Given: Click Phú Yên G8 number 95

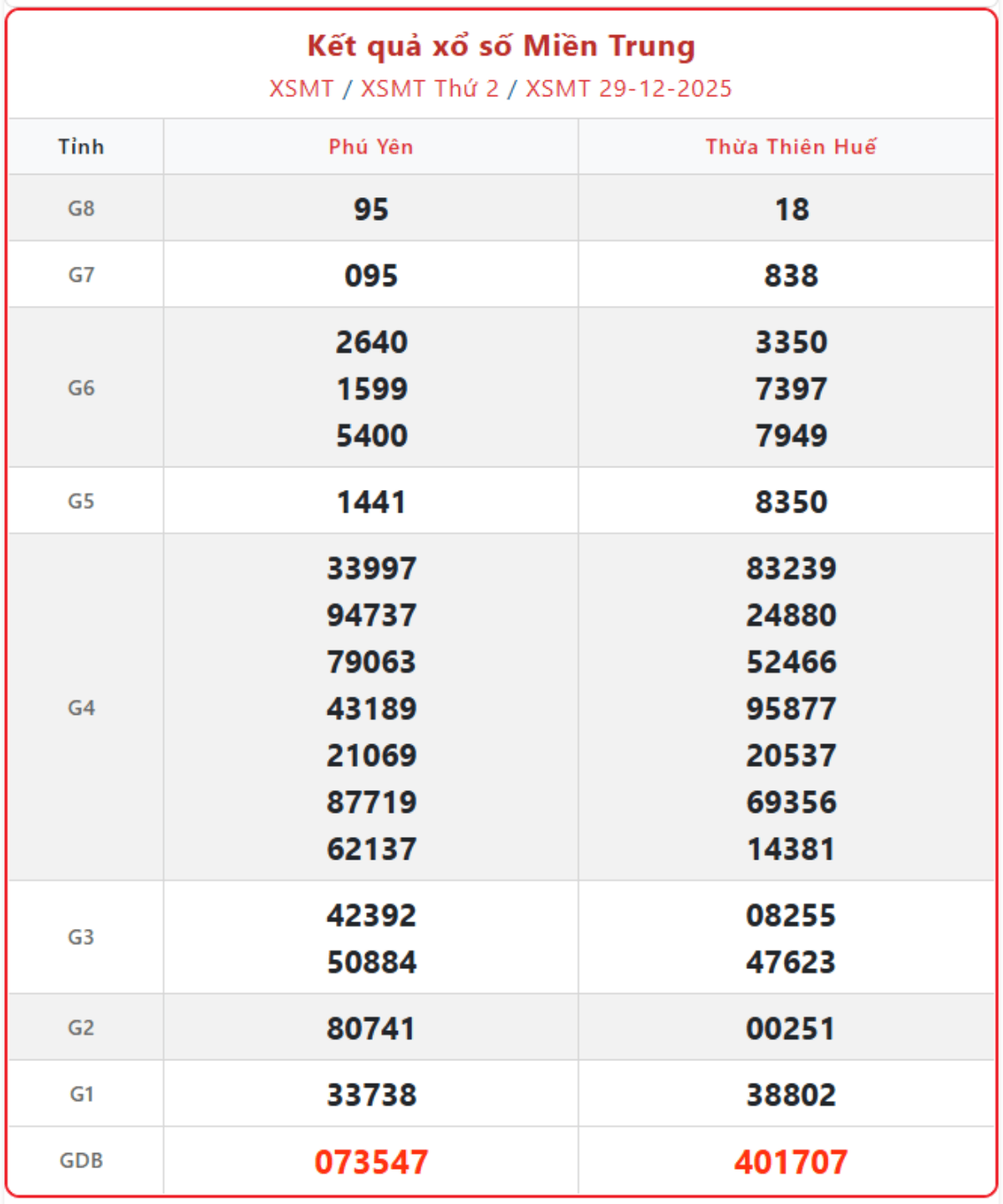Looking at the screenshot, I should (x=371, y=209).
